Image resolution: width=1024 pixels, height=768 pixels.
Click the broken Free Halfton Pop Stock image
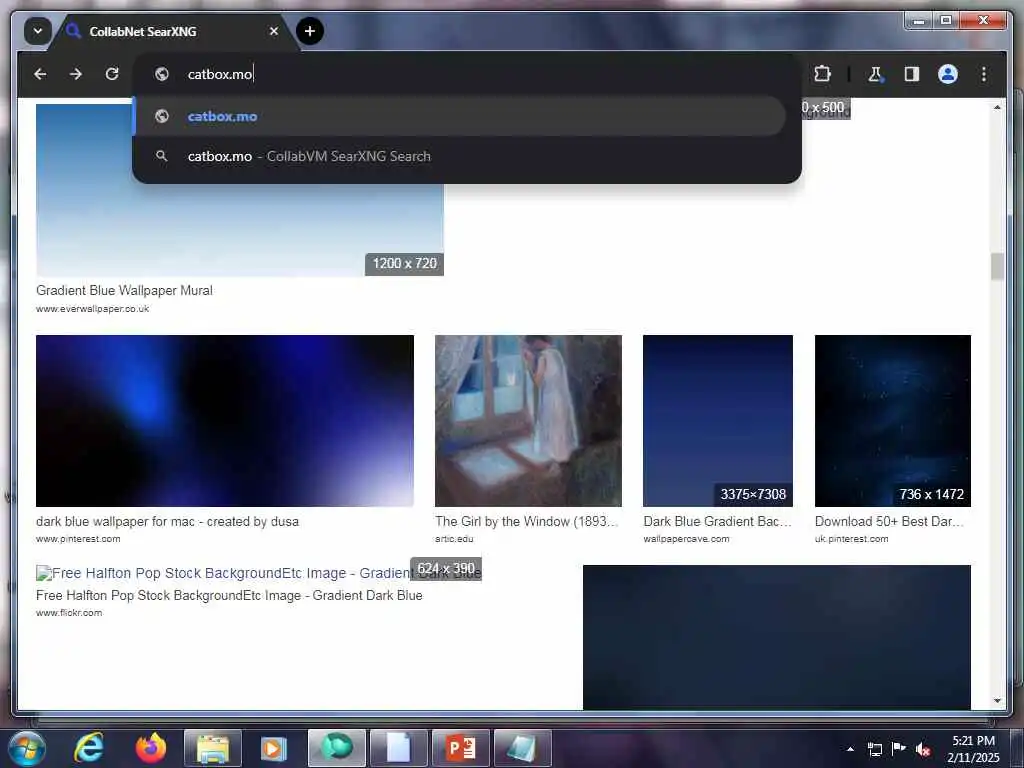(x=258, y=573)
